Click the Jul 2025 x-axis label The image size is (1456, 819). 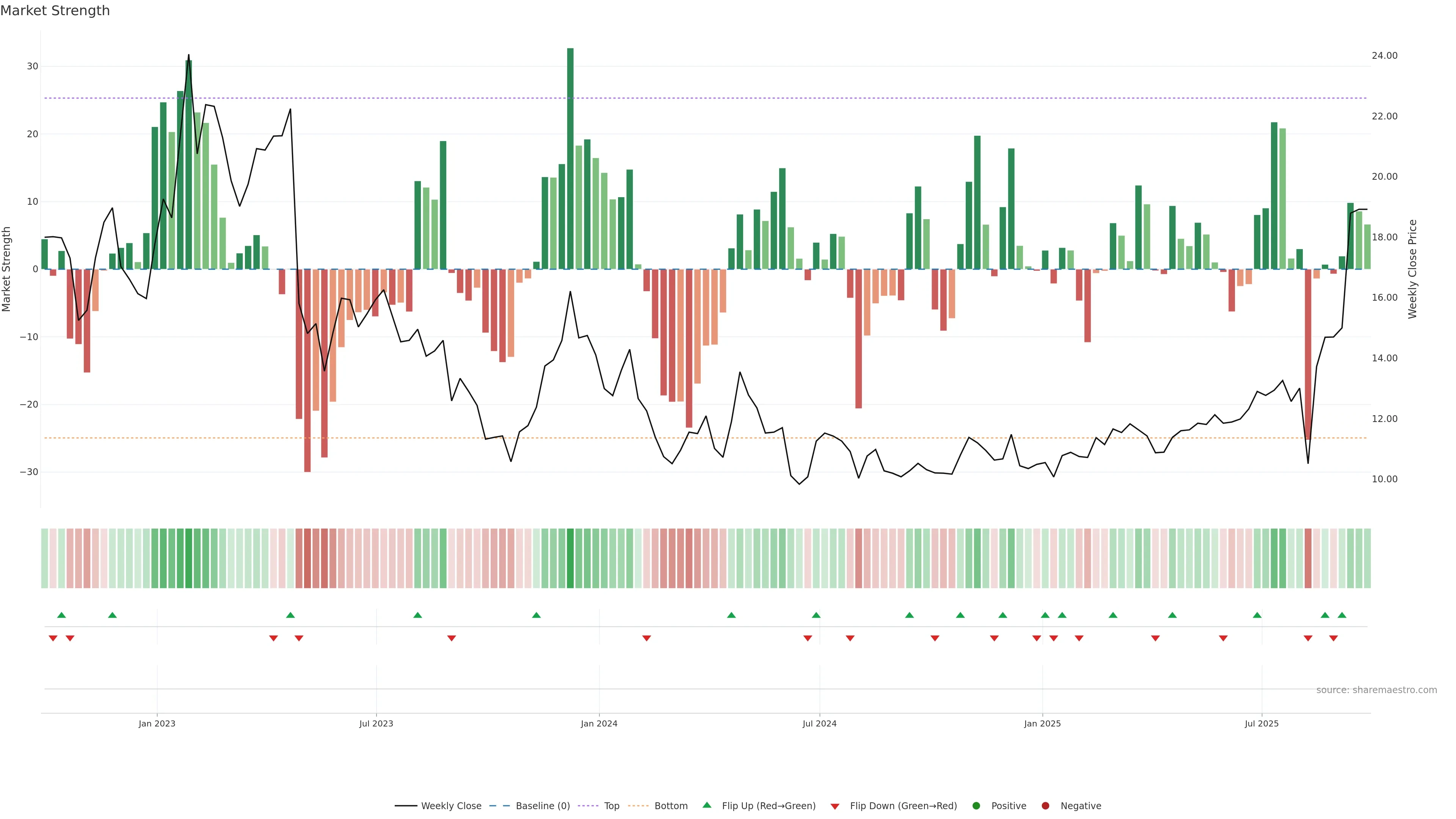click(1261, 723)
